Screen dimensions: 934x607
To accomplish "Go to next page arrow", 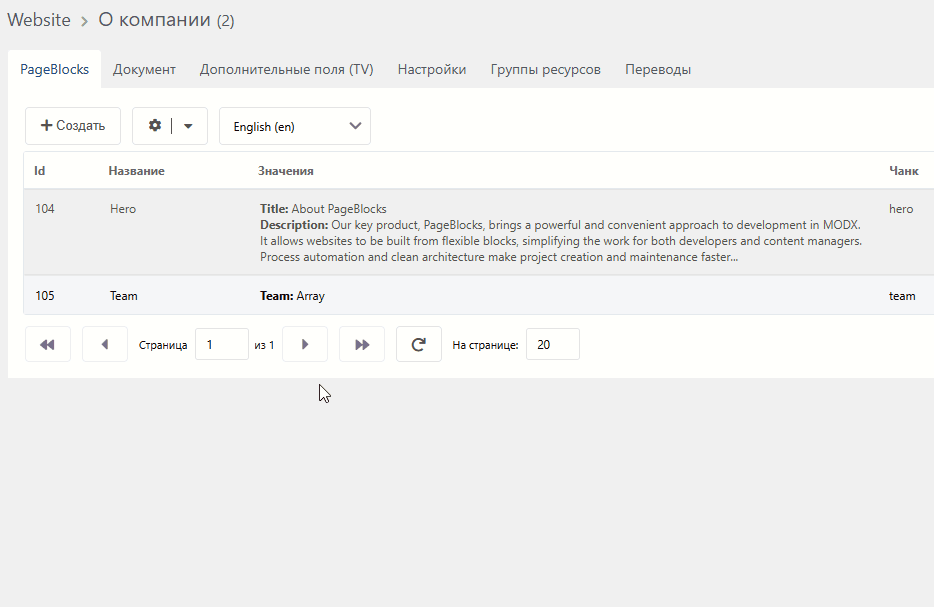I will tap(305, 344).
